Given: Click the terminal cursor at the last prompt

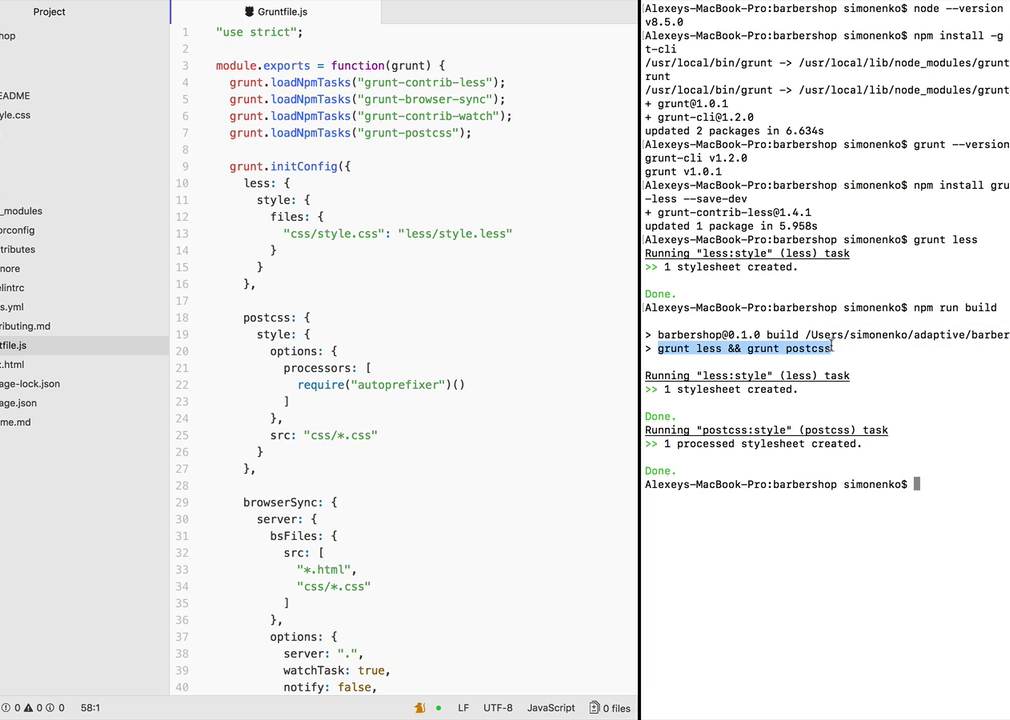Looking at the screenshot, I should (x=917, y=484).
